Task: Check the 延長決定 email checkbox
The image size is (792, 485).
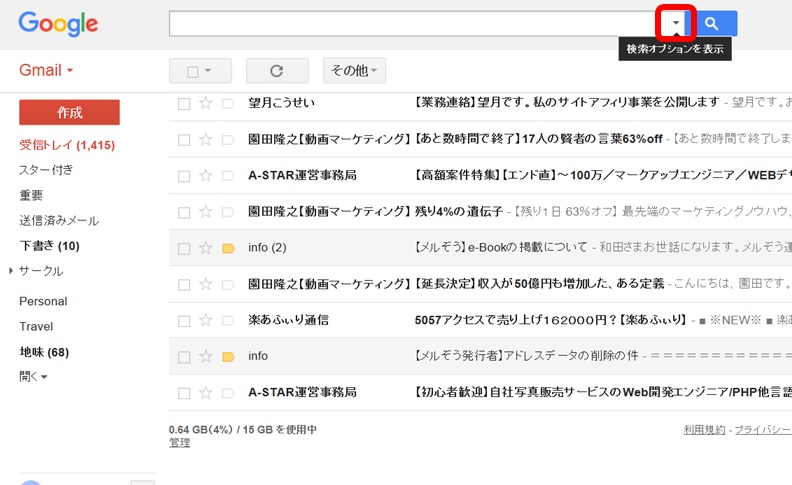Action: coord(184,285)
